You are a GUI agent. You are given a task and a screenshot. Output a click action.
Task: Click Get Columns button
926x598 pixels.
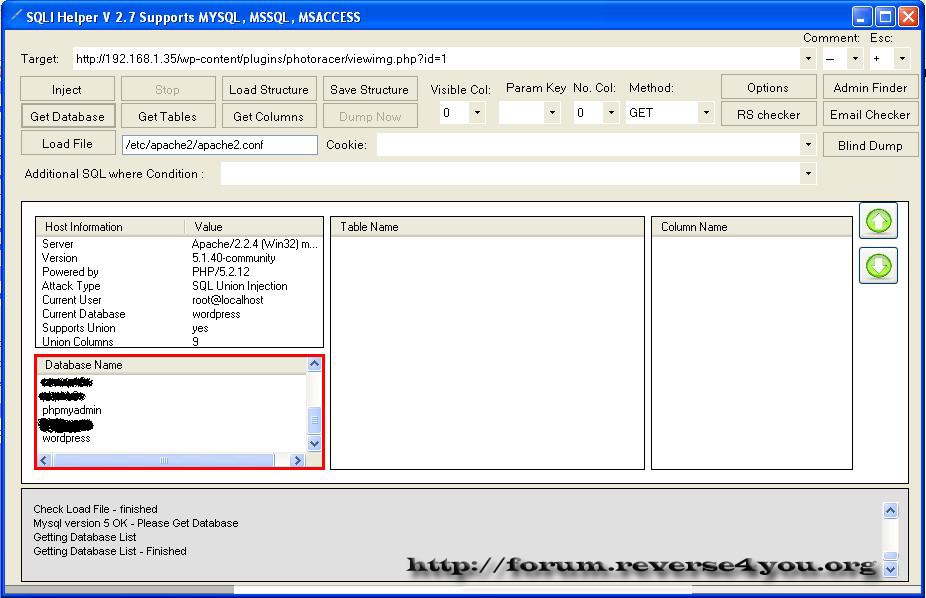click(269, 116)
